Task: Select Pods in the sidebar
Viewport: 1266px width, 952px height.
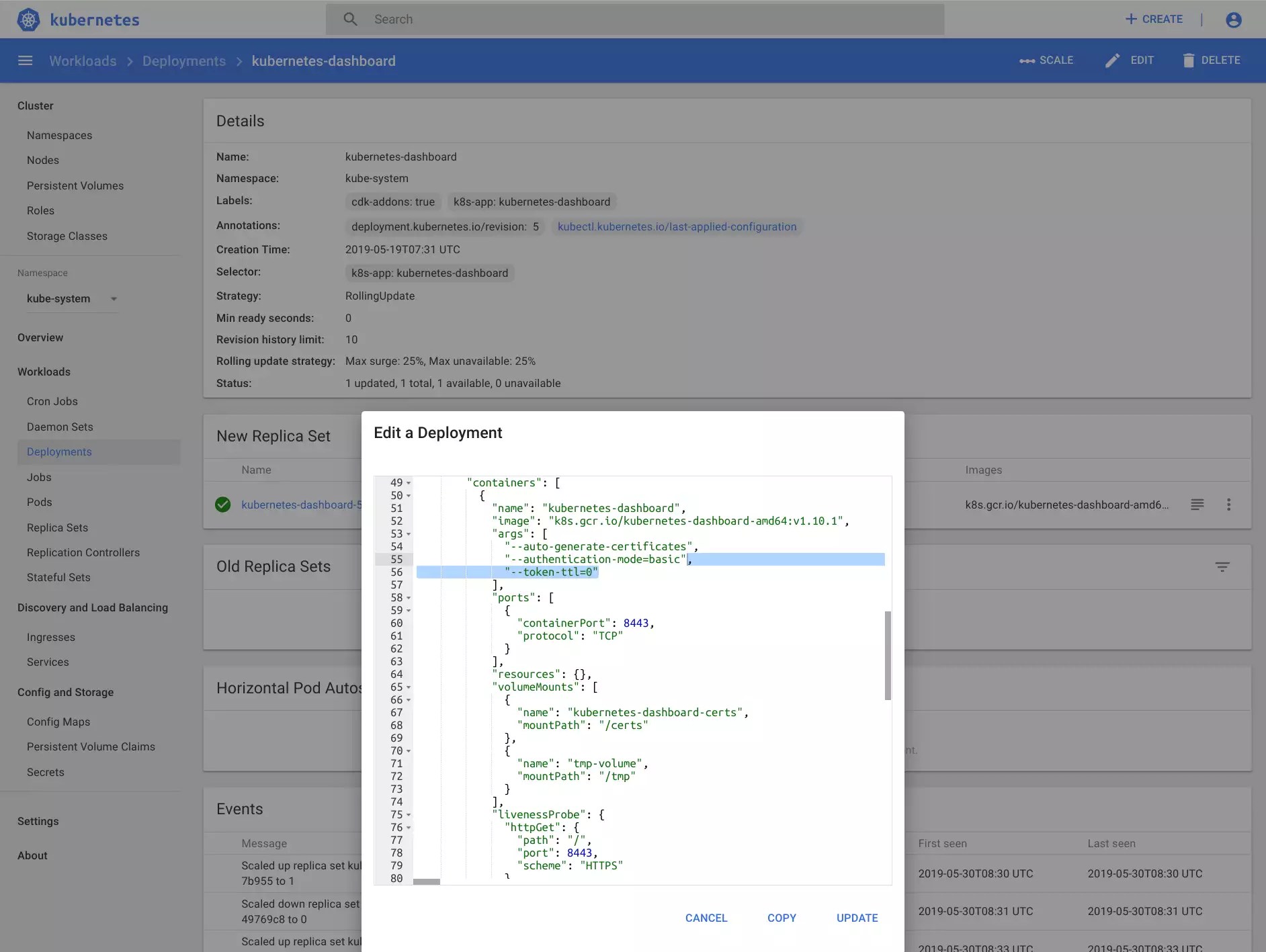Action: 40,502
